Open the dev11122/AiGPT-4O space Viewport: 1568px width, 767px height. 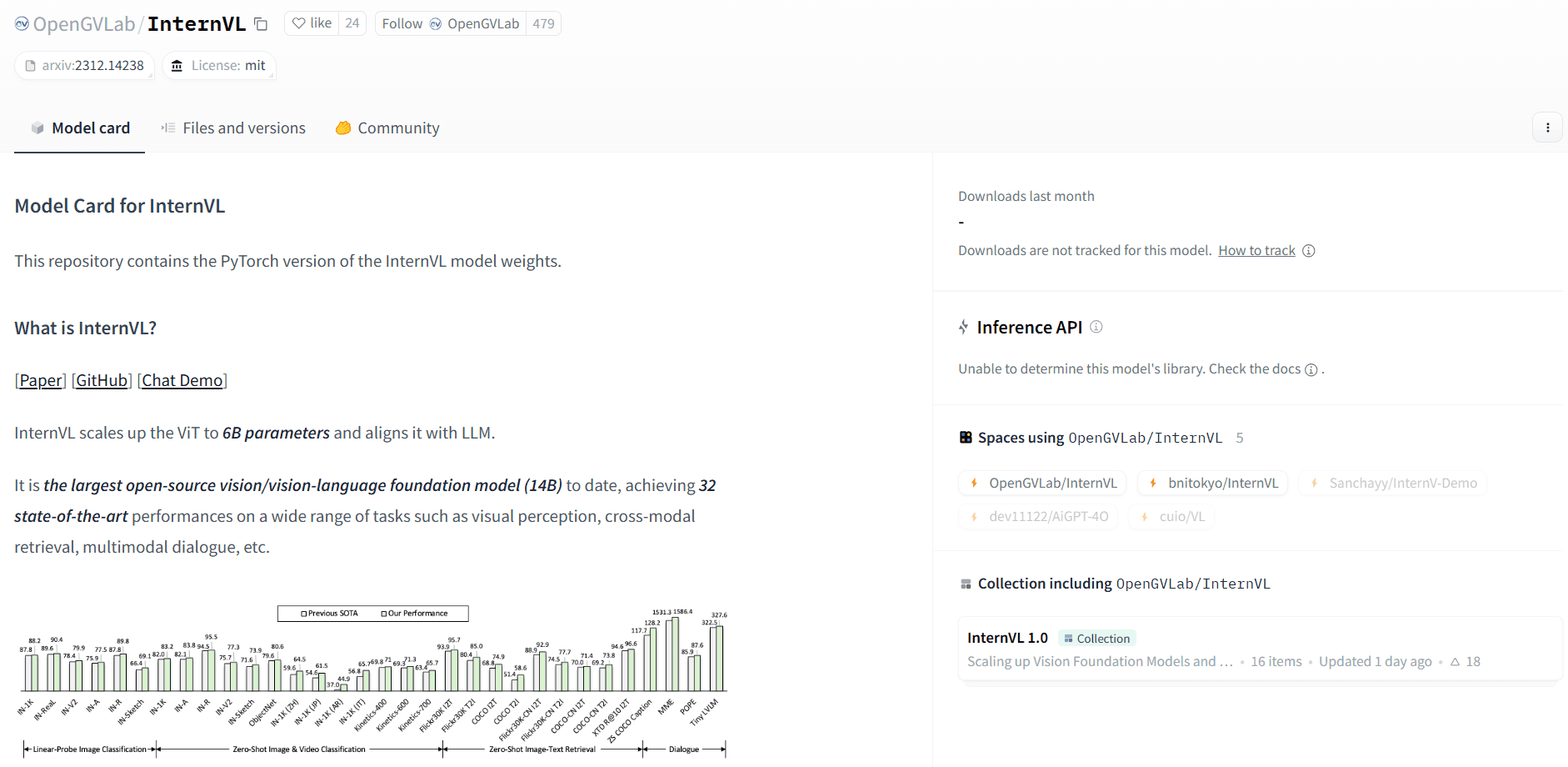1038,516
